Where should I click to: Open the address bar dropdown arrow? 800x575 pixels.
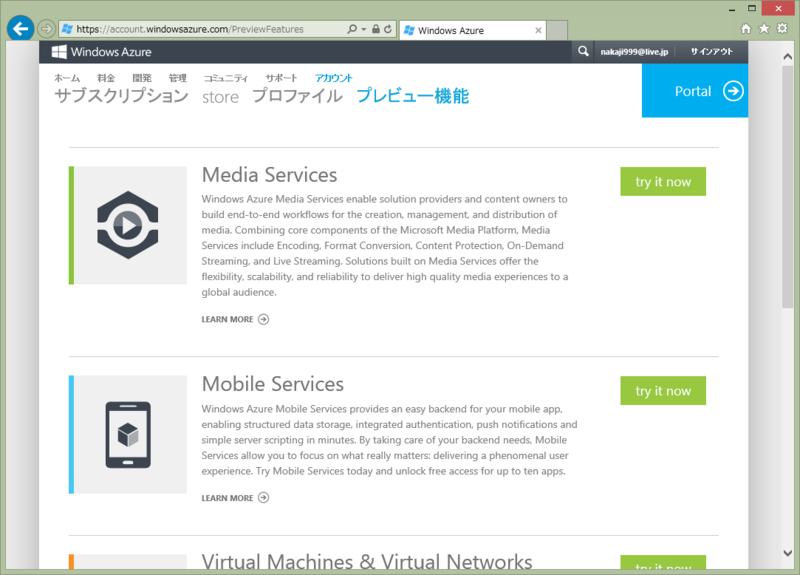(x=364, y=29)
